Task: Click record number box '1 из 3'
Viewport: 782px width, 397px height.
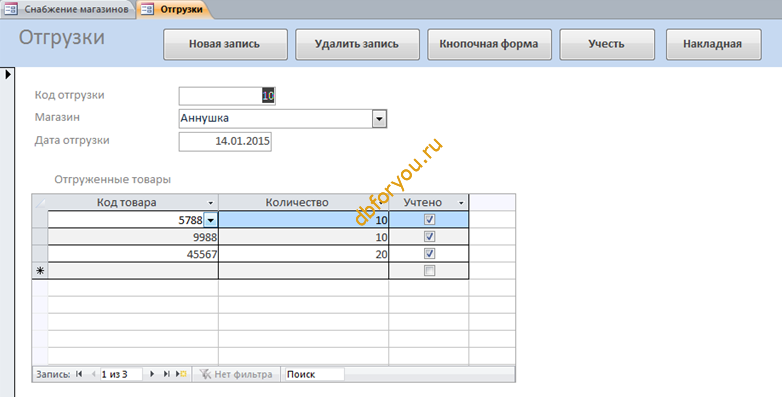Action: click(121, 374)
